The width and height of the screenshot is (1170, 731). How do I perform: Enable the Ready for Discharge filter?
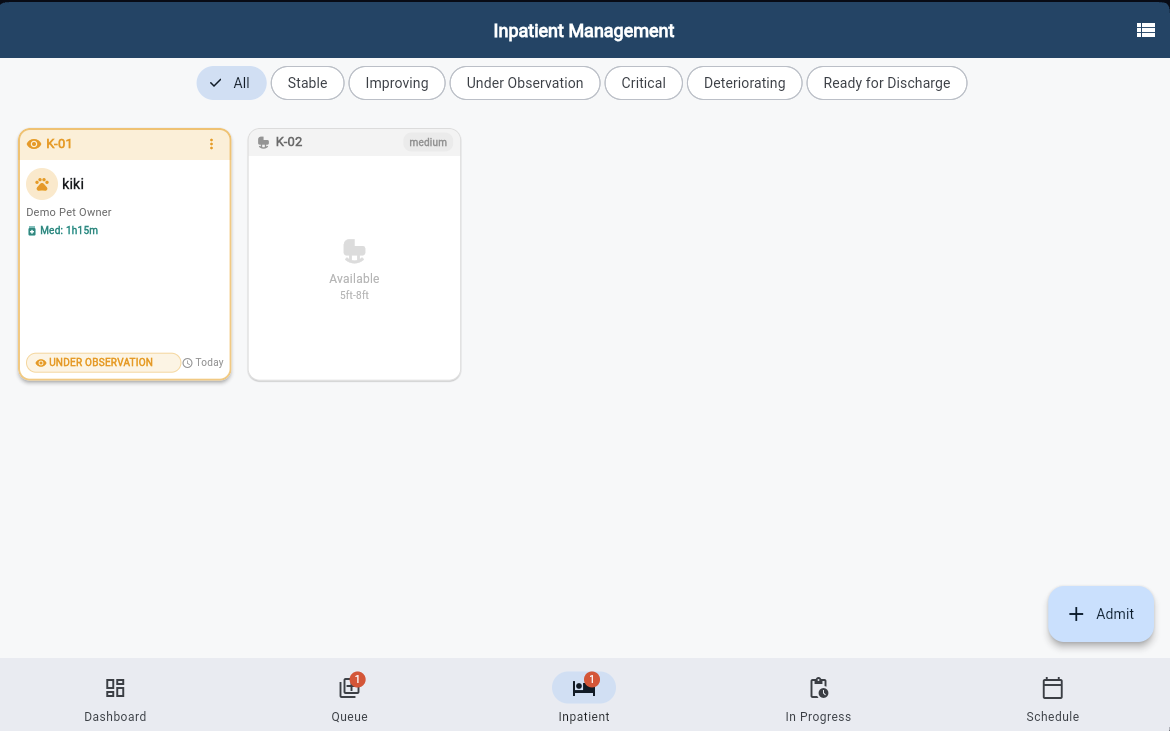point(887,83)
